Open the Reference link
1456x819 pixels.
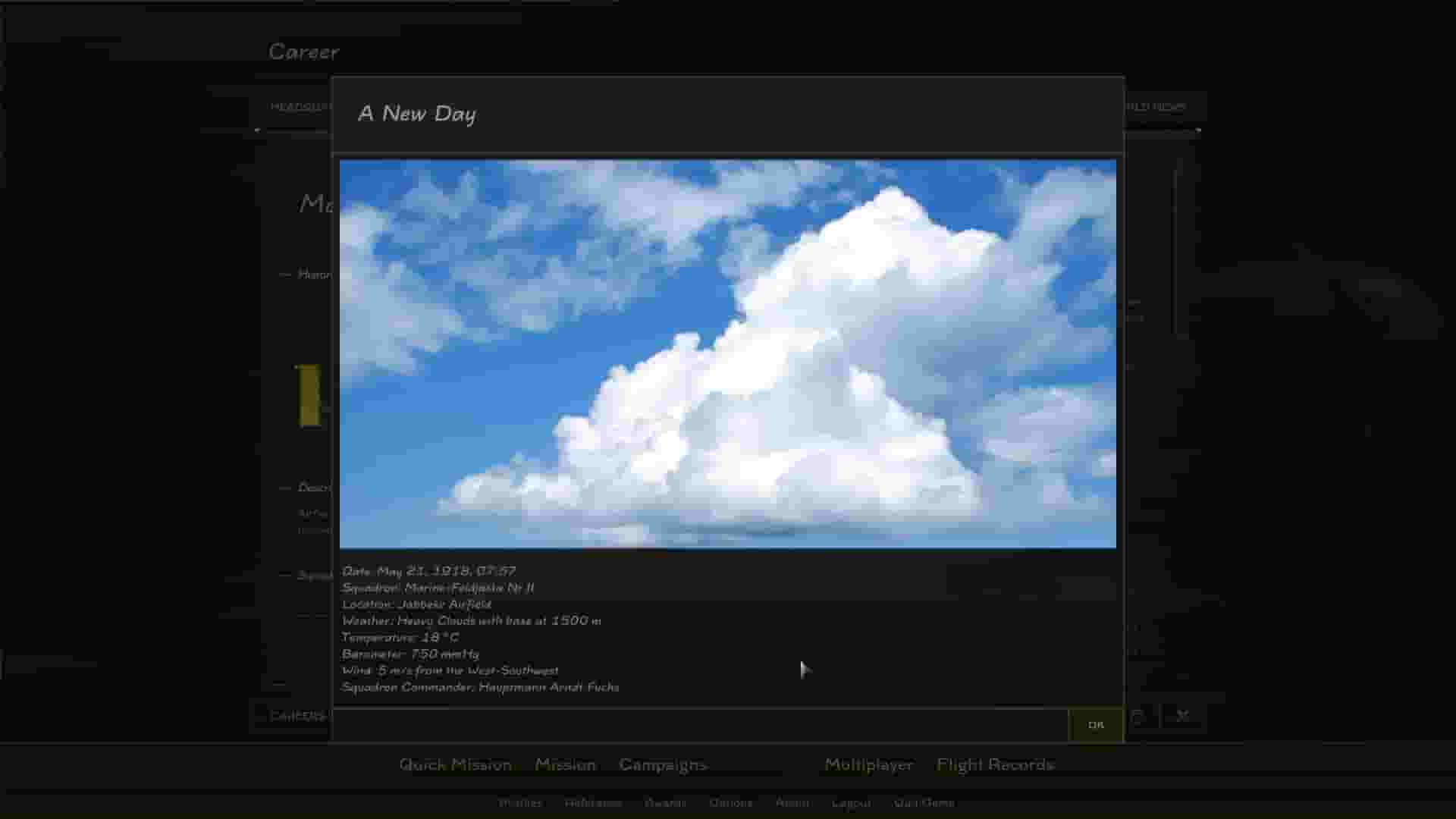594,802
